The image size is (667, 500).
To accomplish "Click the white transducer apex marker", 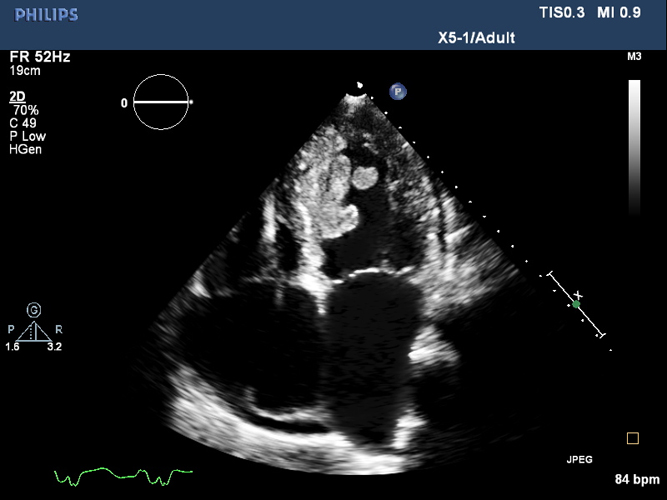I will (x=360, y=85).
